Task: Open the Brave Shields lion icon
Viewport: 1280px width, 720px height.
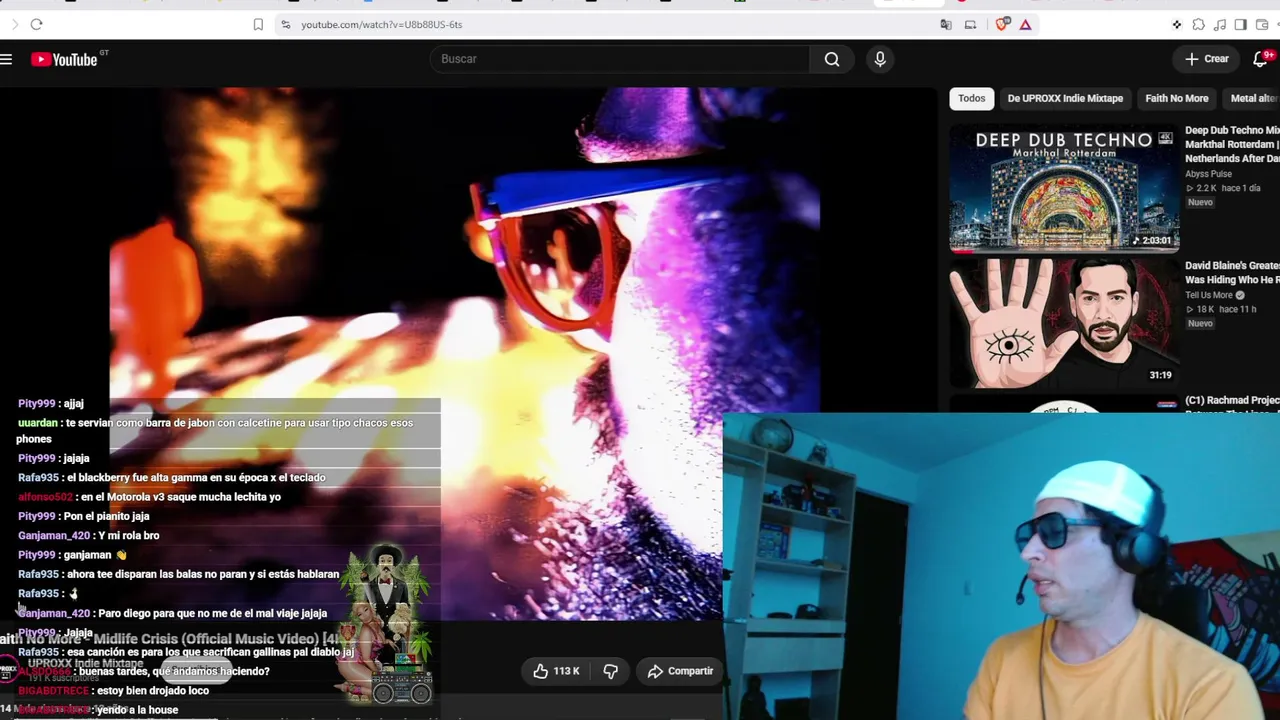Action: (x=1003, y=24)
